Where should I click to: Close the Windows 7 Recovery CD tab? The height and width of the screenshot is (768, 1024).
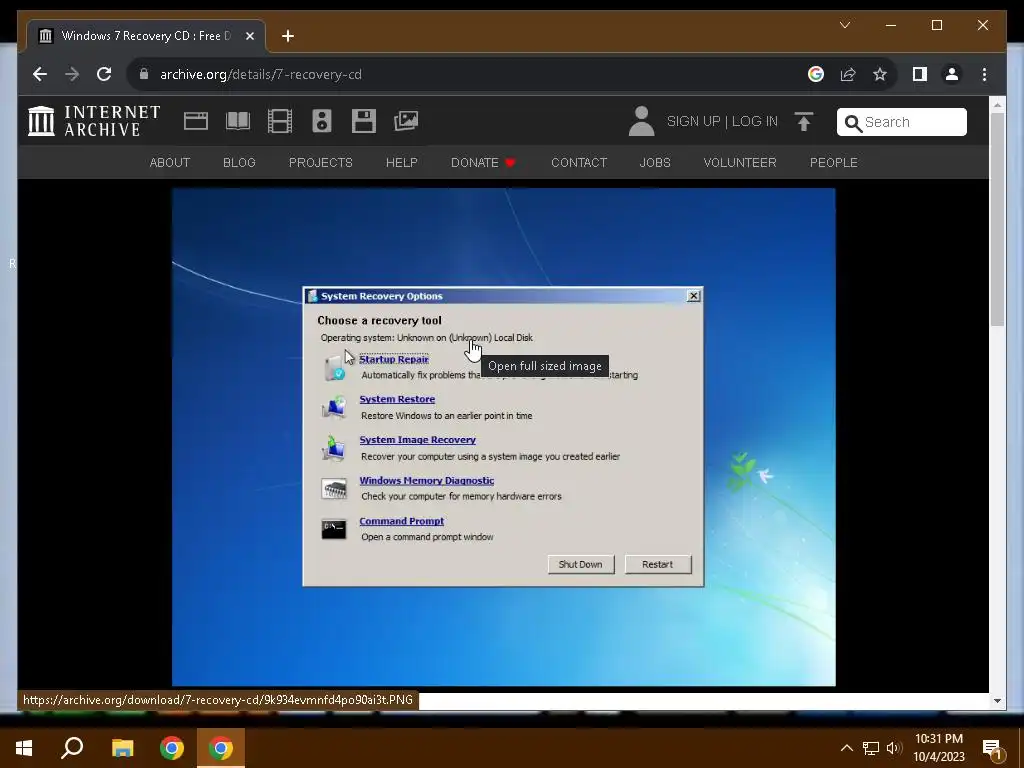tap(249, 36)
